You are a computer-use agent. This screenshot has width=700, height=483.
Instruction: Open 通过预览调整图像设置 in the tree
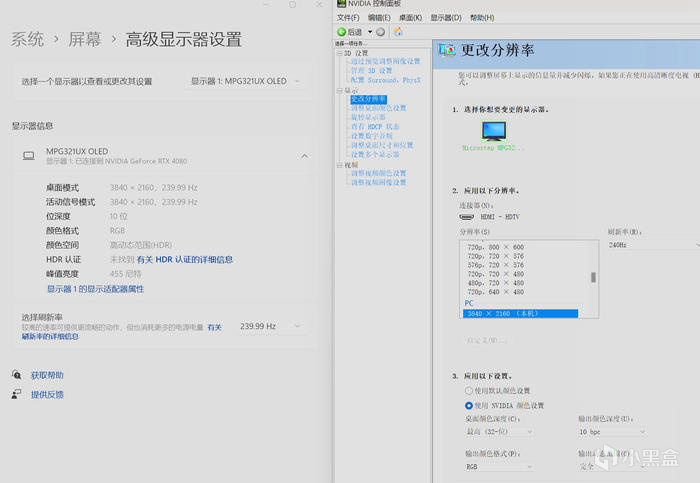(385, 61)
